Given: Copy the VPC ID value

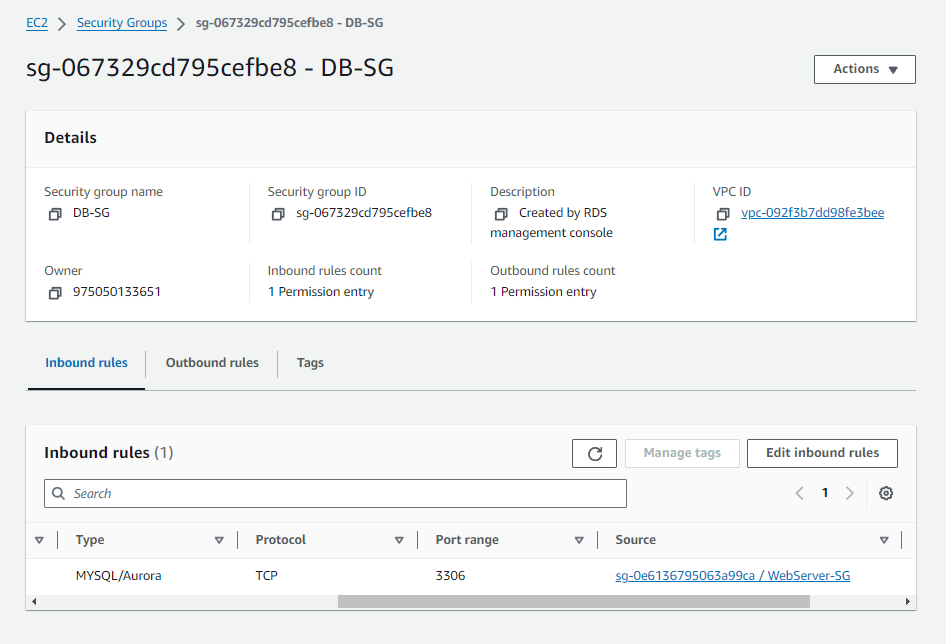Looking at the screenshot, I should [x=722, y=213].
